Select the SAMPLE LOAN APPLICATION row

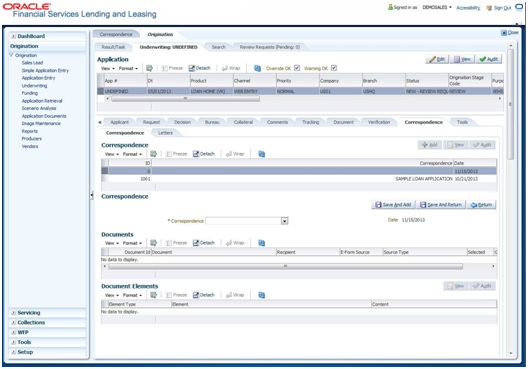(299, 179)
